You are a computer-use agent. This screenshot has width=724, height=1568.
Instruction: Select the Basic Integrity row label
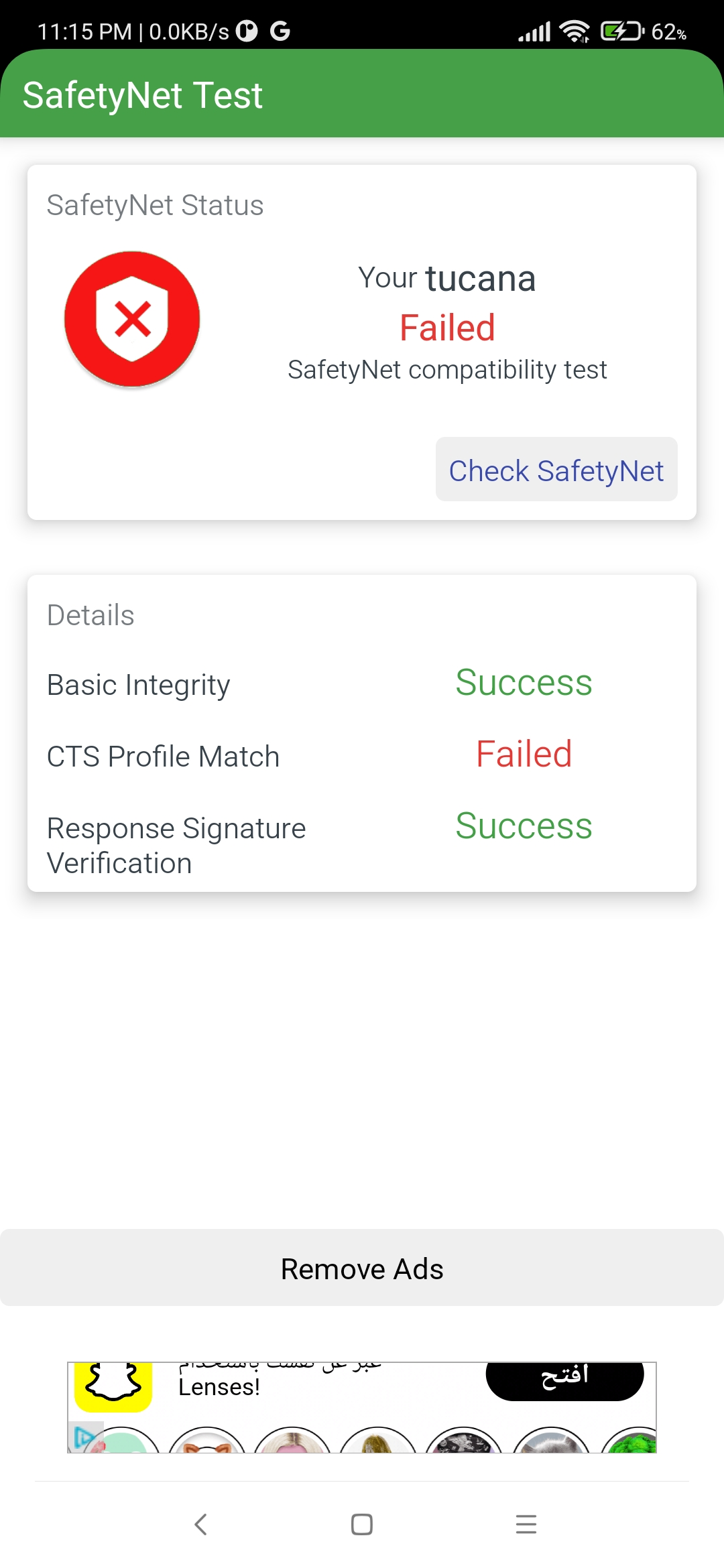139,685
